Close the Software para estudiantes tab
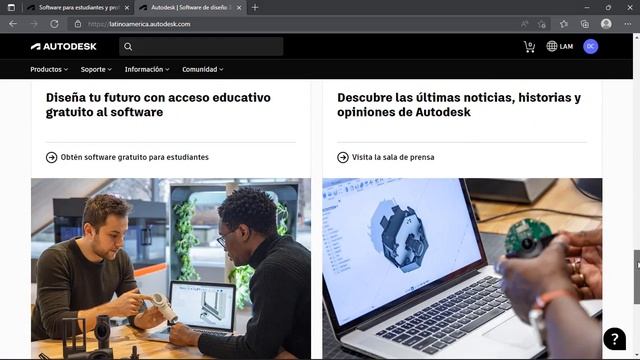 [x=127, y=7]
